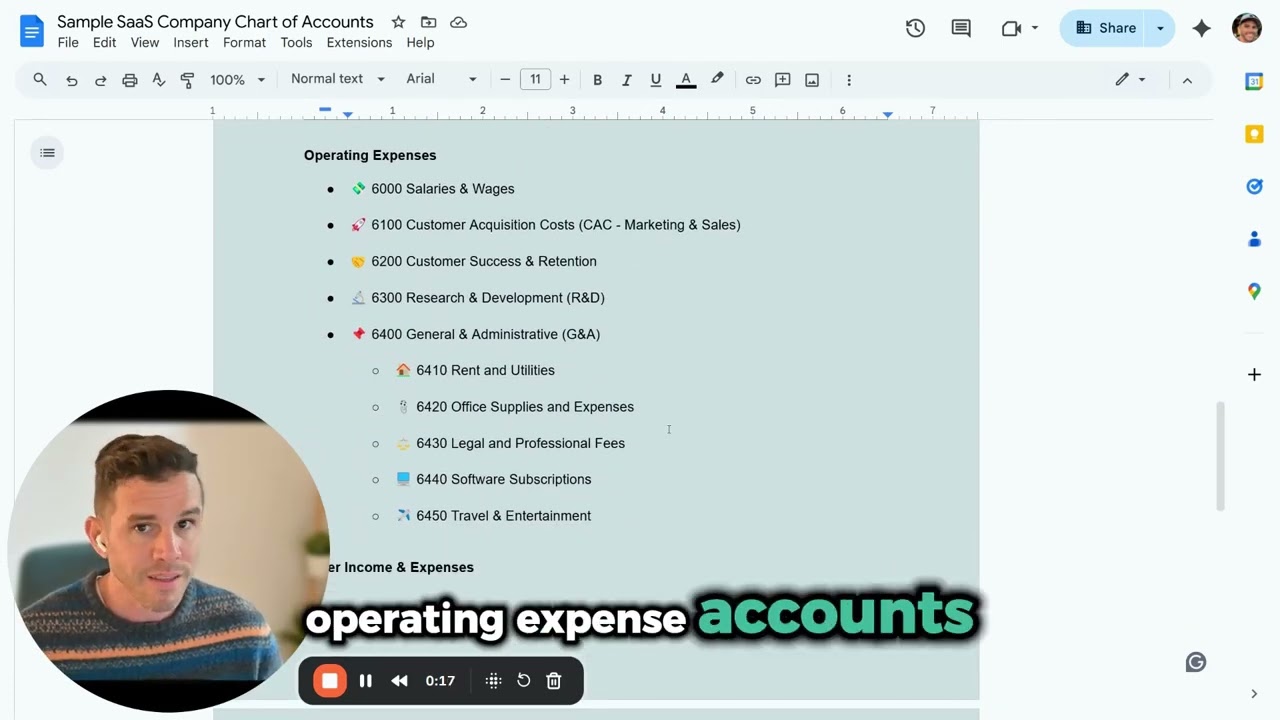1280x720 pixels.
Task: Open the Google Docs home icon
Action: click(32, 31)
